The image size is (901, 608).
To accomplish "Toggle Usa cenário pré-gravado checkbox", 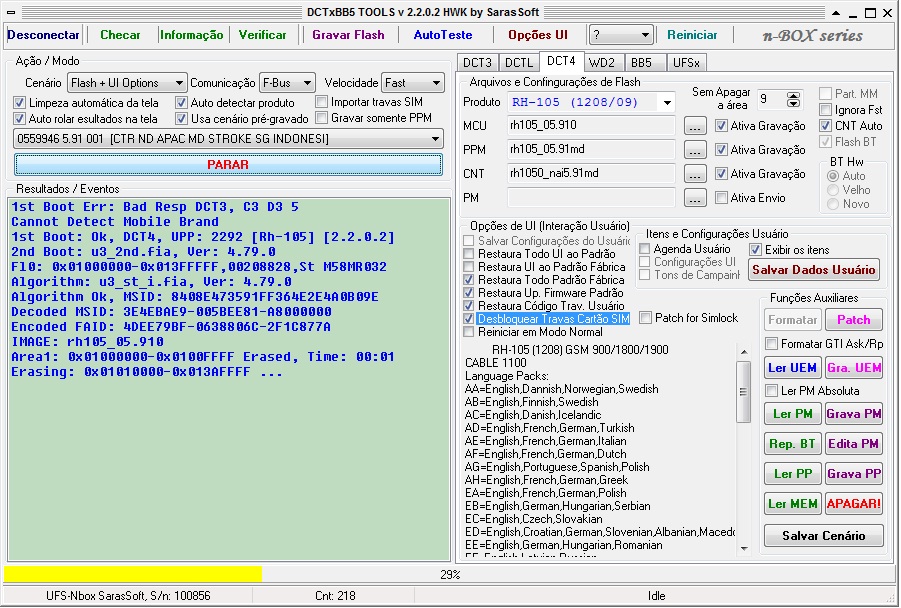I will pyautogui.click(x=182, y=119).
